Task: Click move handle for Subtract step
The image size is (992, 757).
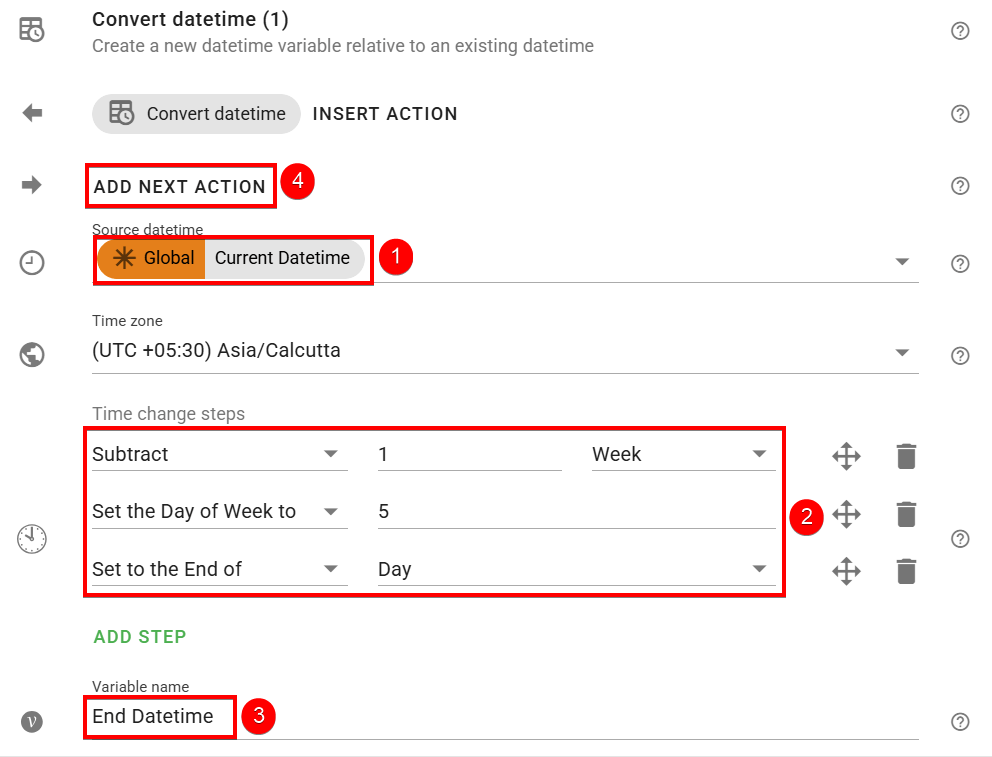Action: coord(846,456)
